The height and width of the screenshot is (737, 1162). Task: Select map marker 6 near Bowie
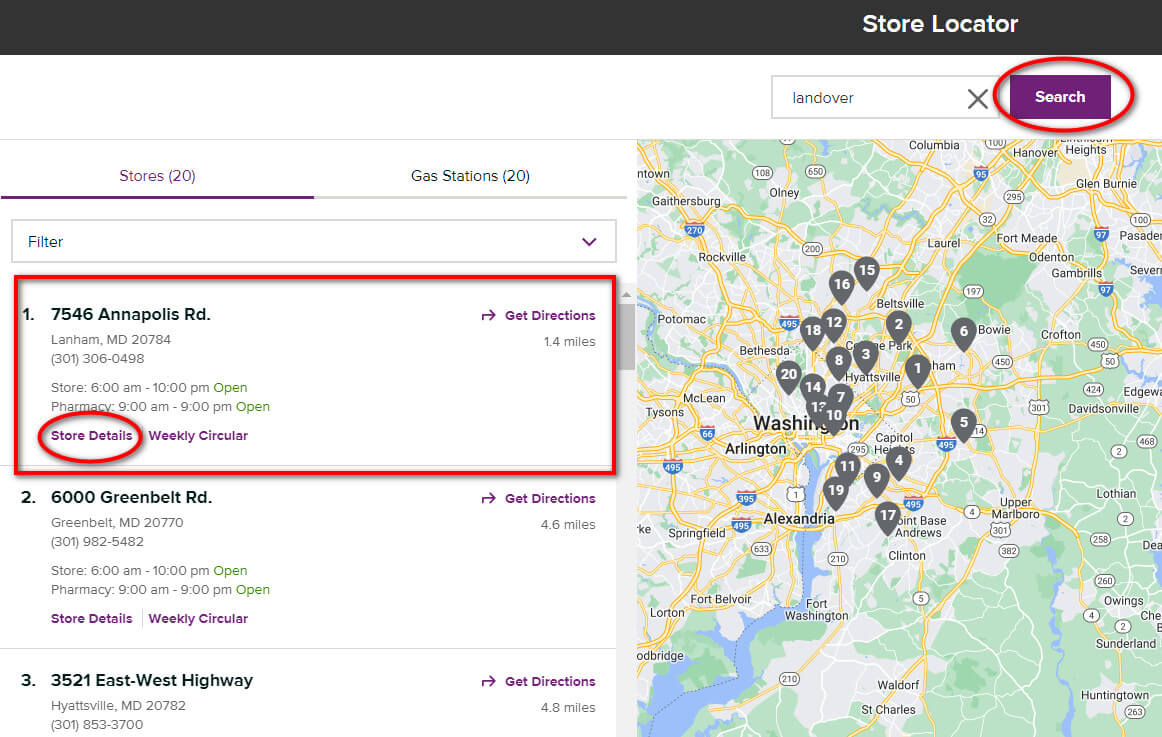tap(963, 333)
